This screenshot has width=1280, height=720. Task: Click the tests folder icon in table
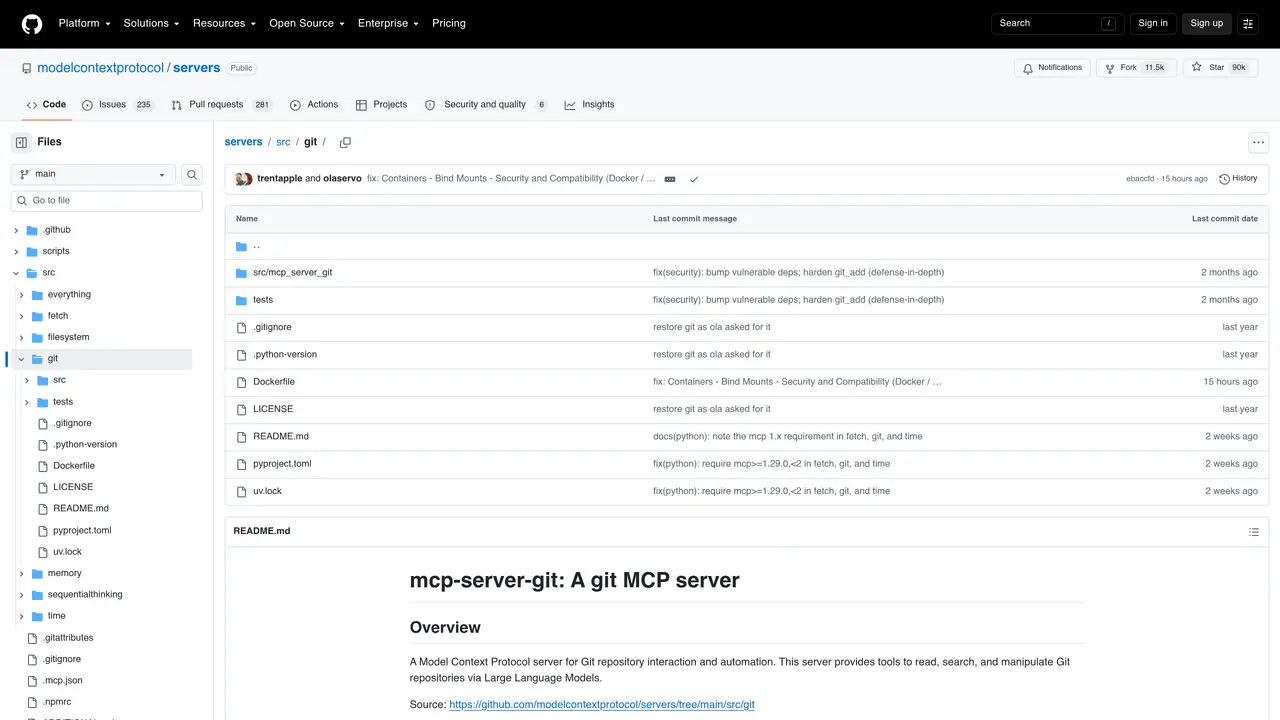coord(241,300)
